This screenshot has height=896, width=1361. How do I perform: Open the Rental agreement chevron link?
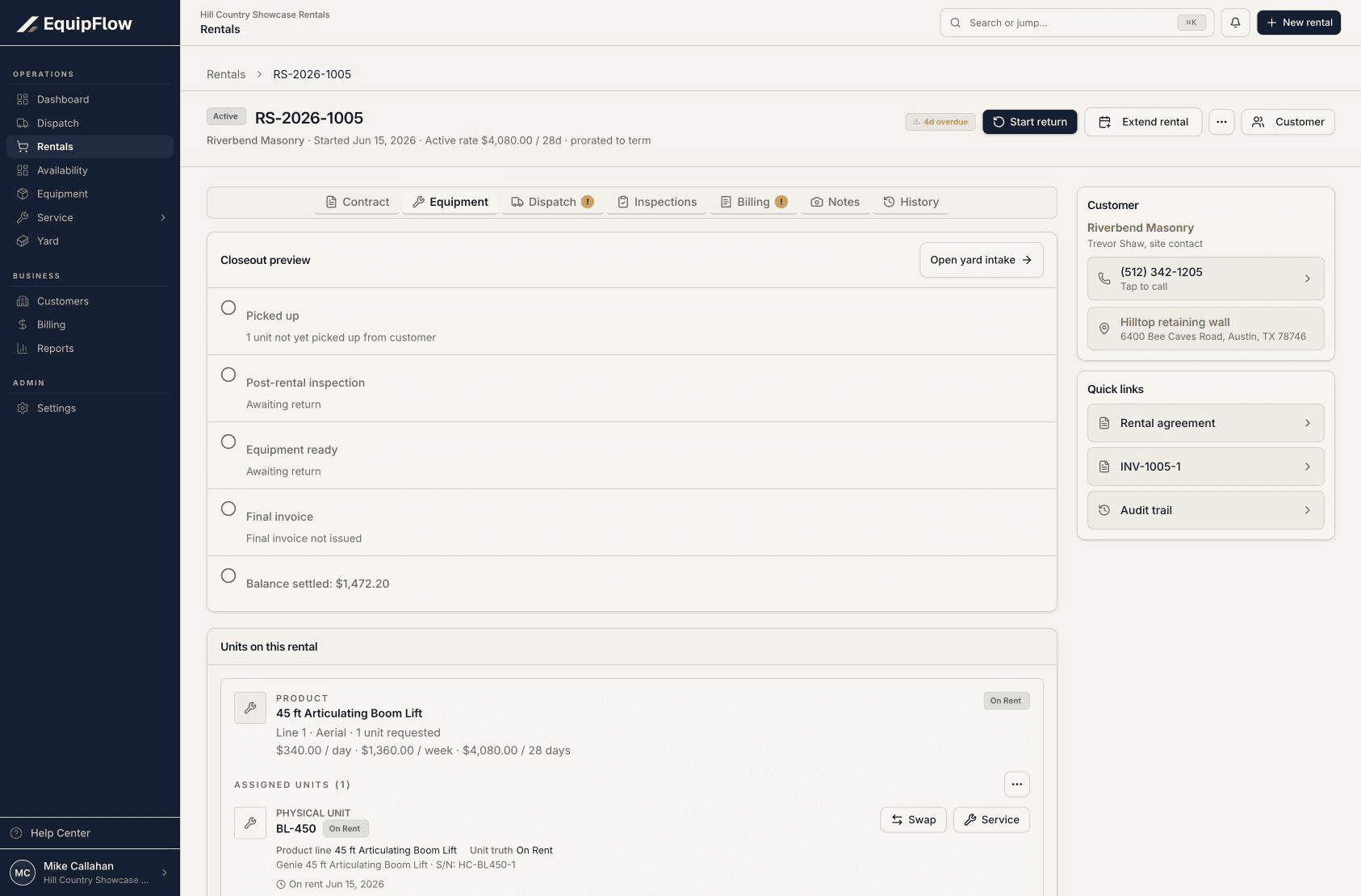[x=1308, y=423]
